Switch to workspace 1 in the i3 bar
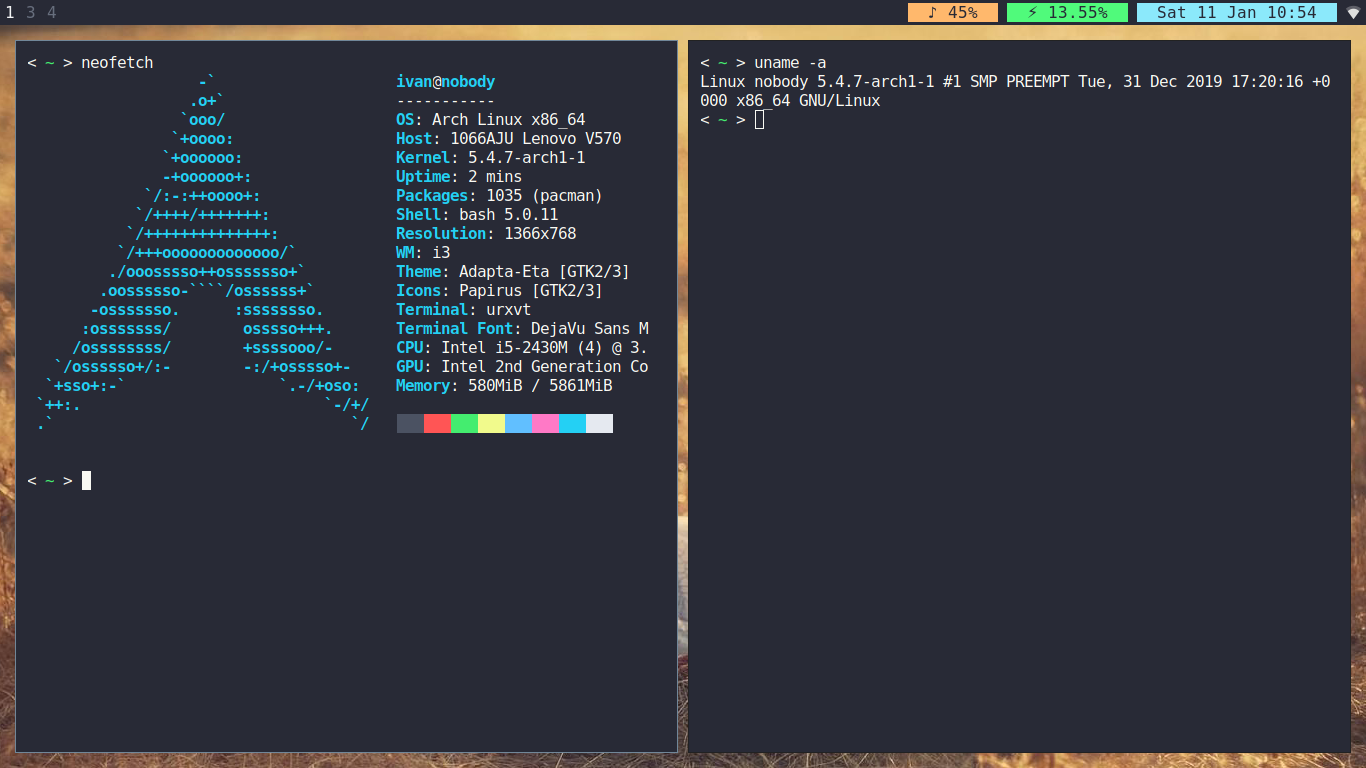Viewport: 1366px width, 768px height. [x=10, y=12]
